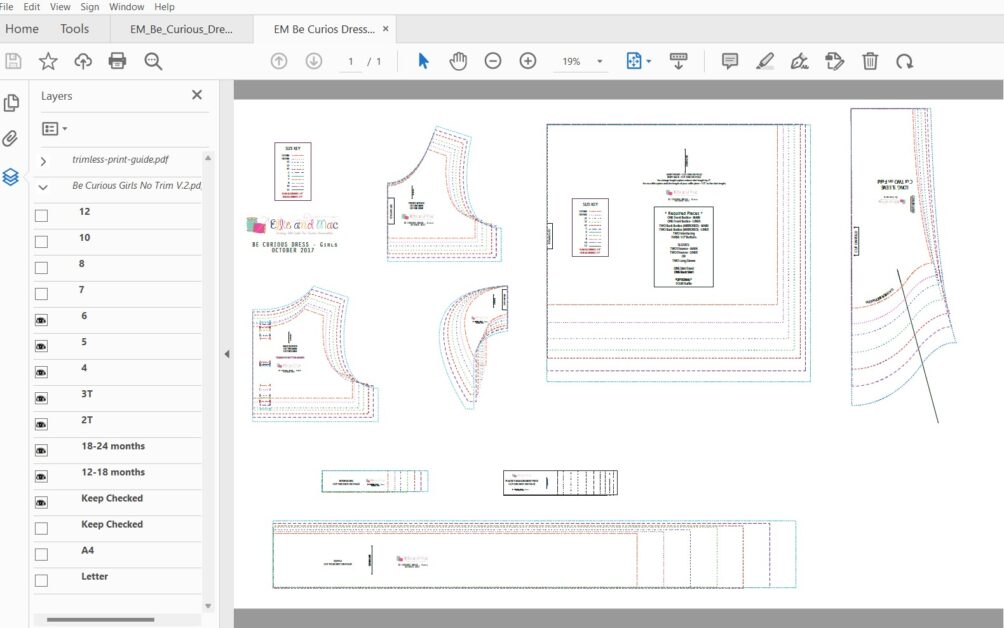Open the zoom percentage dropdown

pos(600,61)
